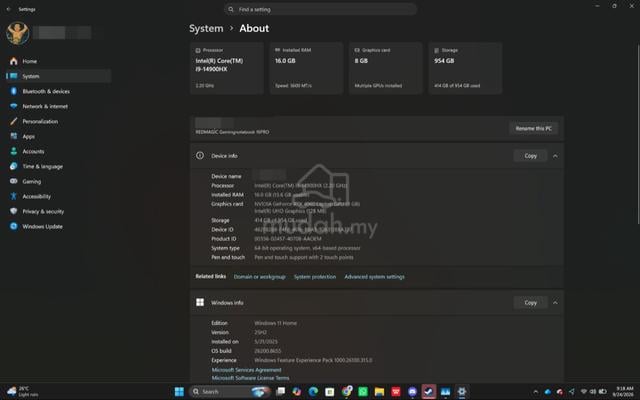Screen dimensions: 640x400
Task: Open Microsoft Services Agreement link
Action: (246, 370)
